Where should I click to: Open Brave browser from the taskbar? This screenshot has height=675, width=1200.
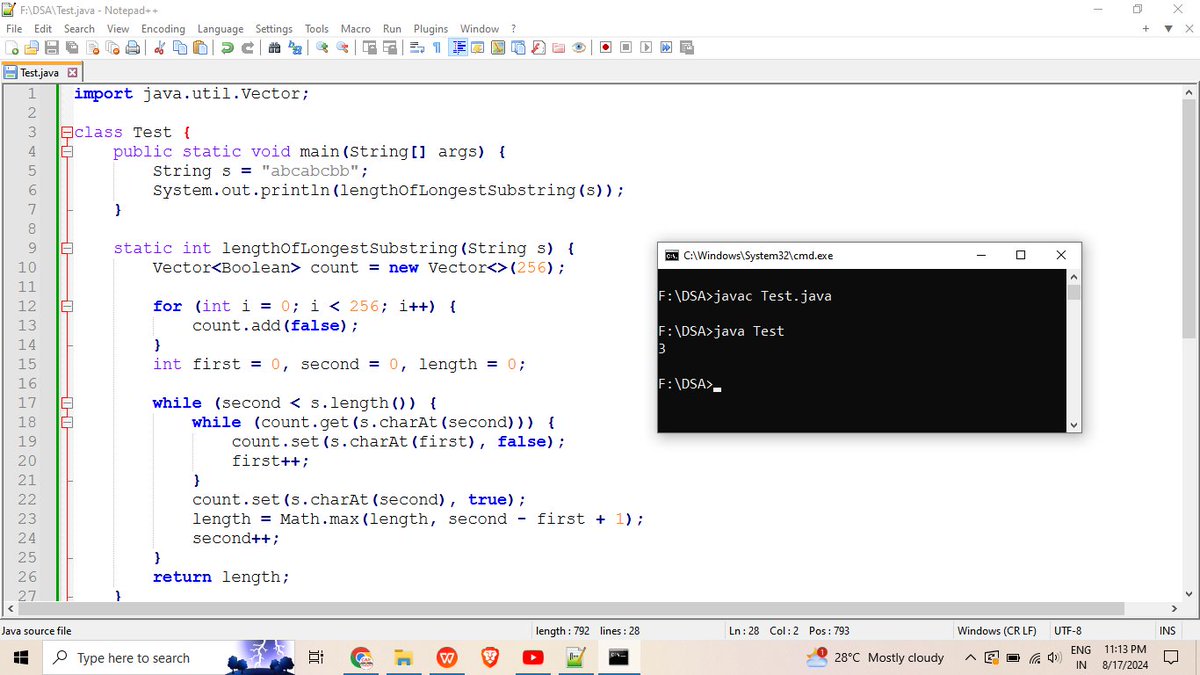(489, 658)
